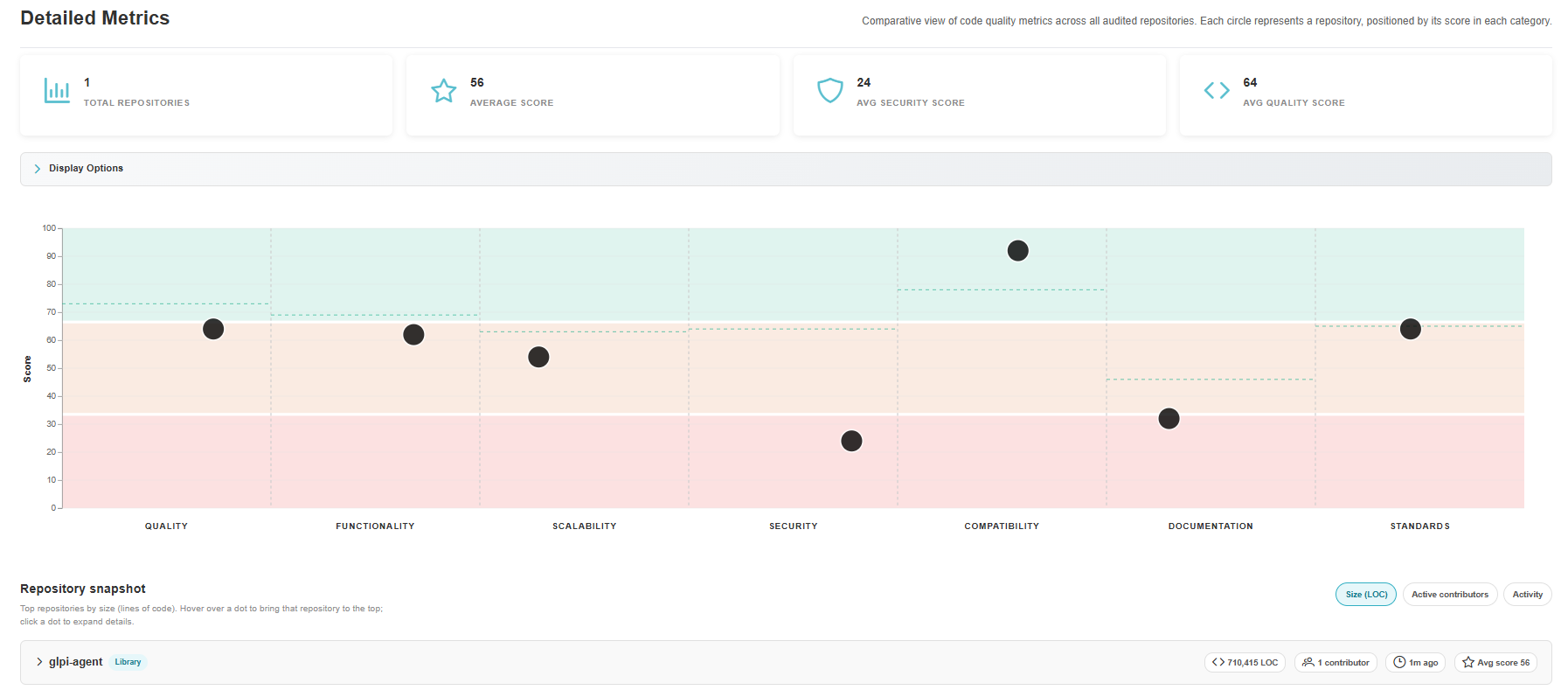
Task: Expand the glpi-agent repository row chevron
Action: (x=39, y=662)
